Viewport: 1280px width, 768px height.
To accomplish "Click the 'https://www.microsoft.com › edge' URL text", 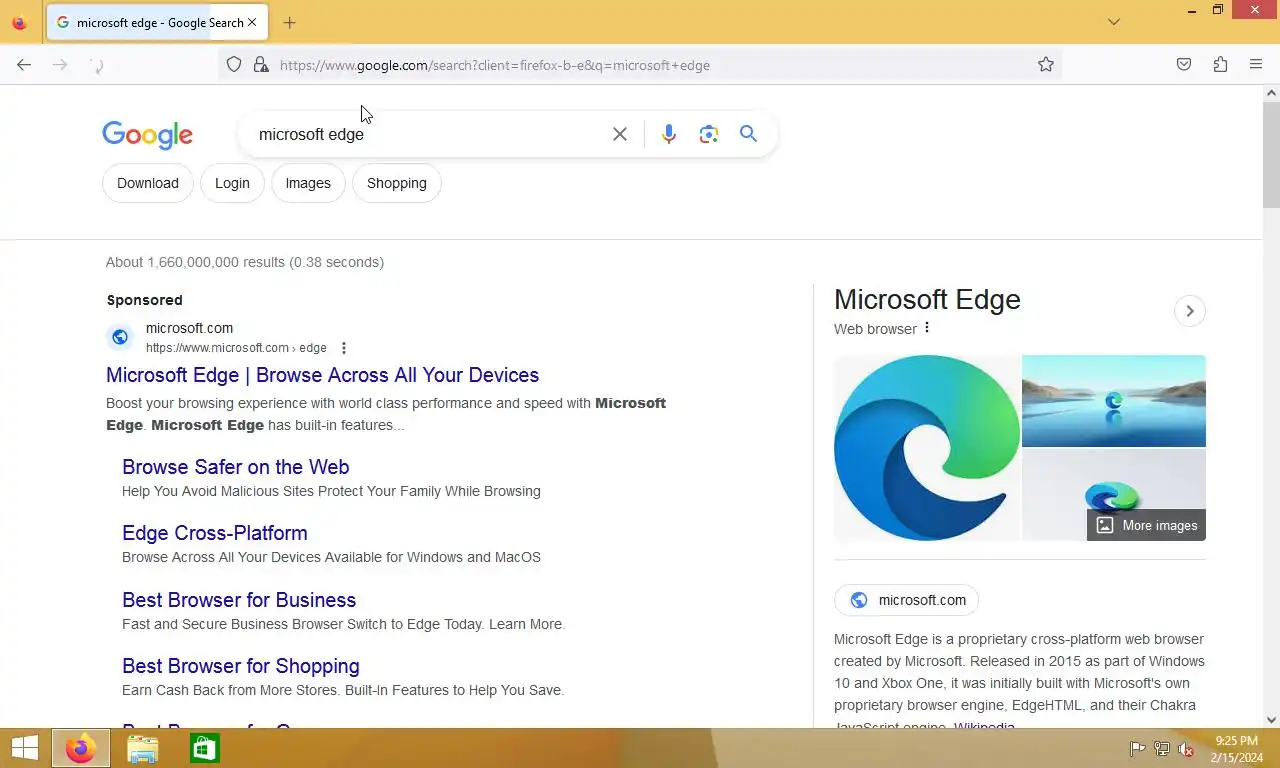I will tap(236, 348).
